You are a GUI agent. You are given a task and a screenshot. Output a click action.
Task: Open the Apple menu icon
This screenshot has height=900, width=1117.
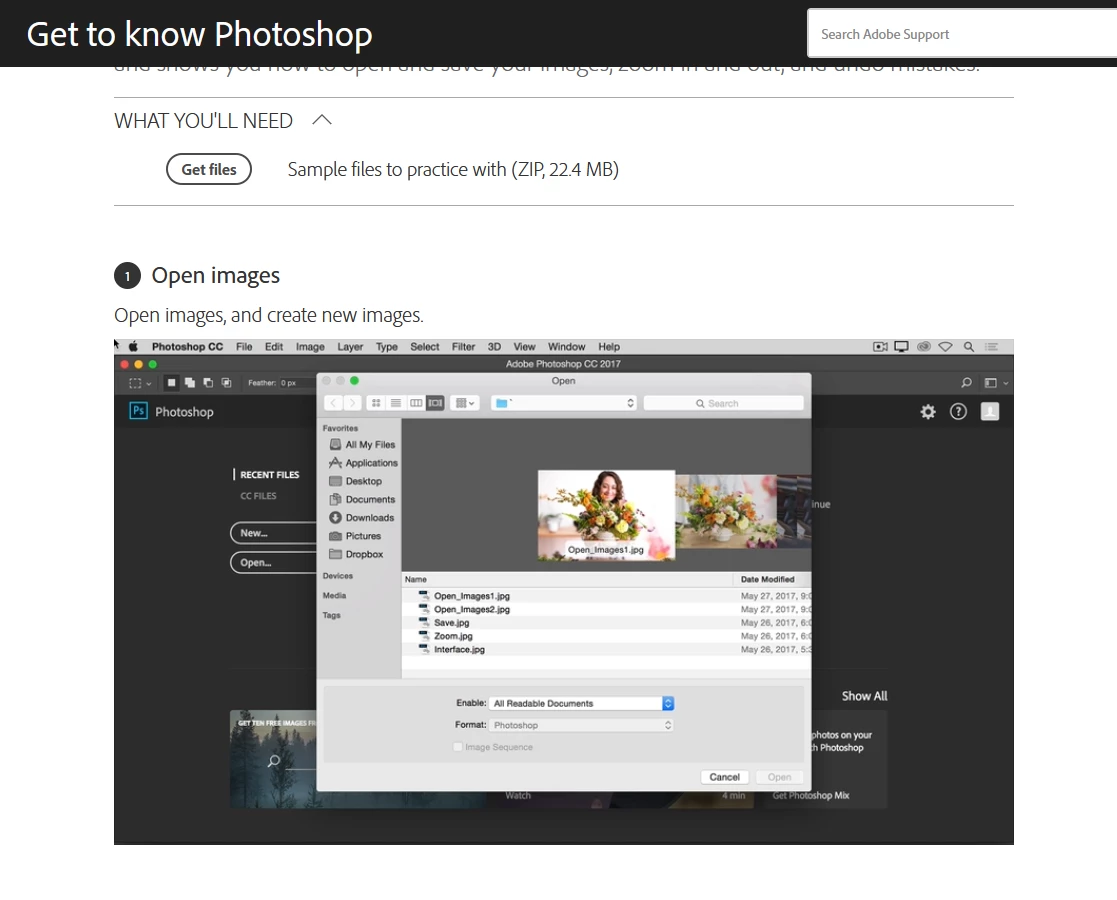point(133,347)
